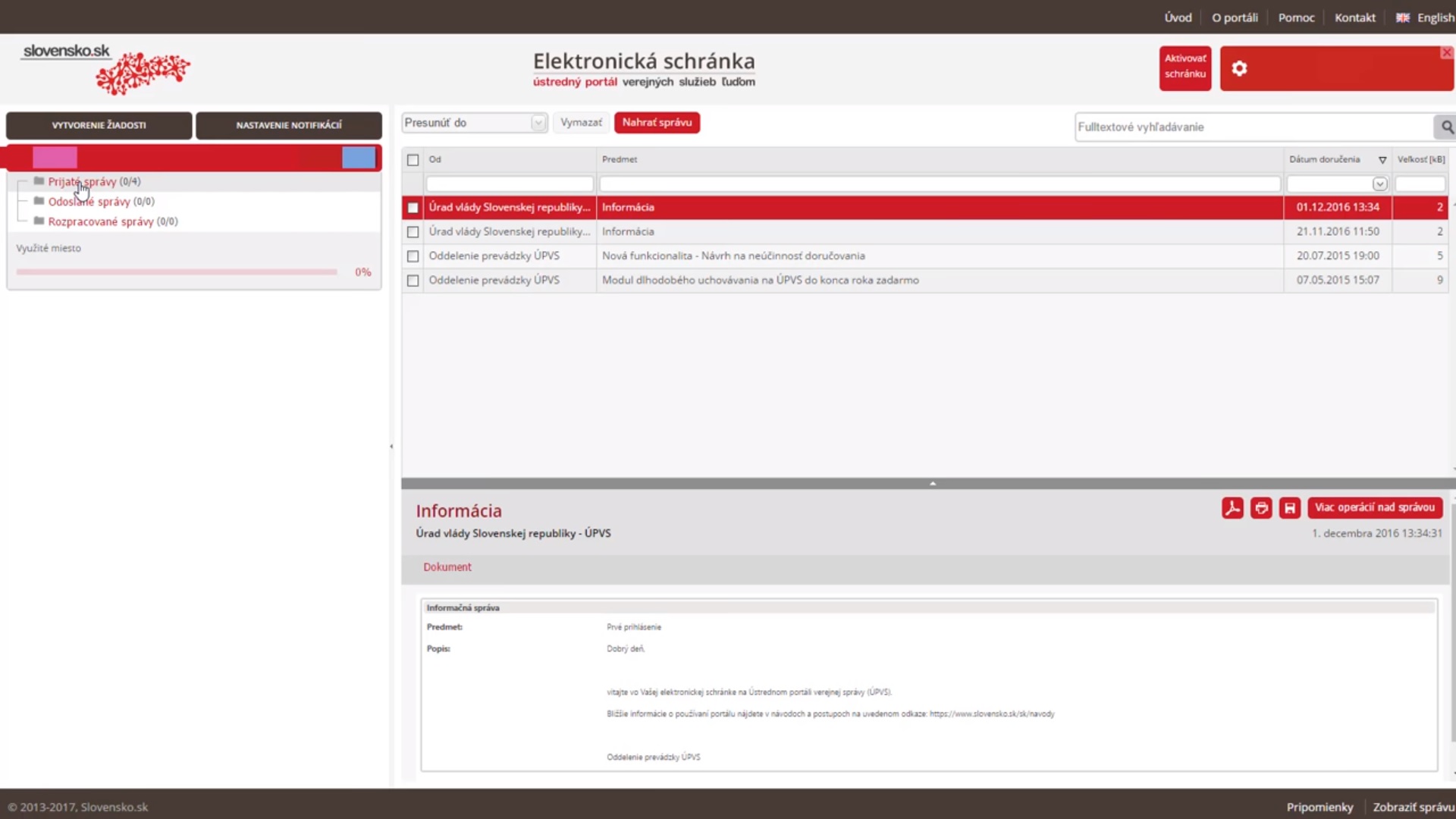Click sender Oddelenie prevádzky ÚPVS dated 20.07.2015

494,256
